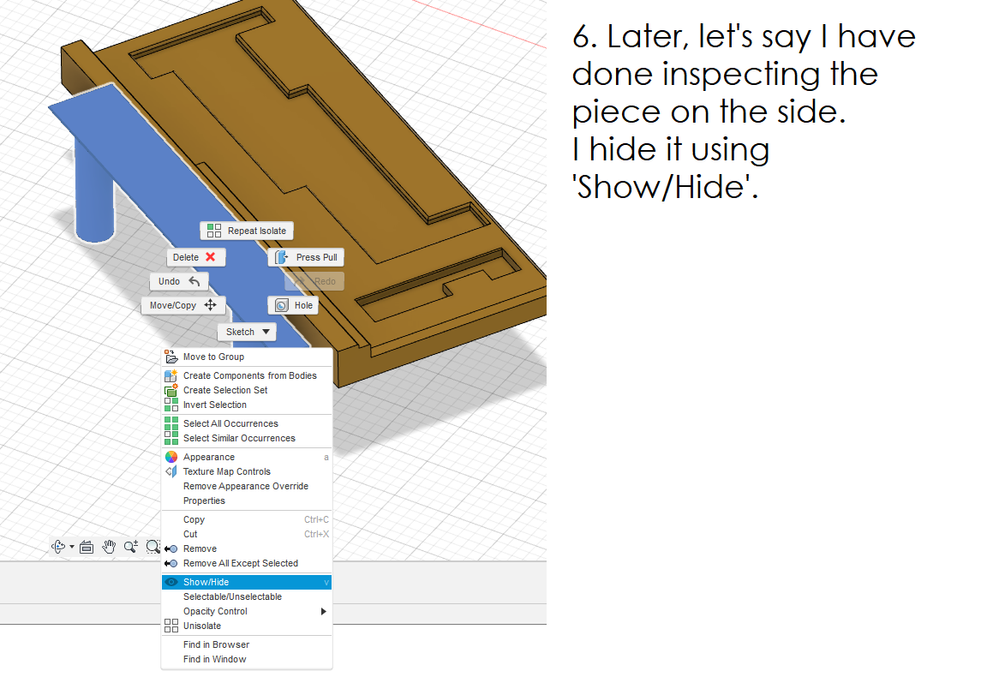
Task: Click the Zoom Window icon
Action: 153,546
